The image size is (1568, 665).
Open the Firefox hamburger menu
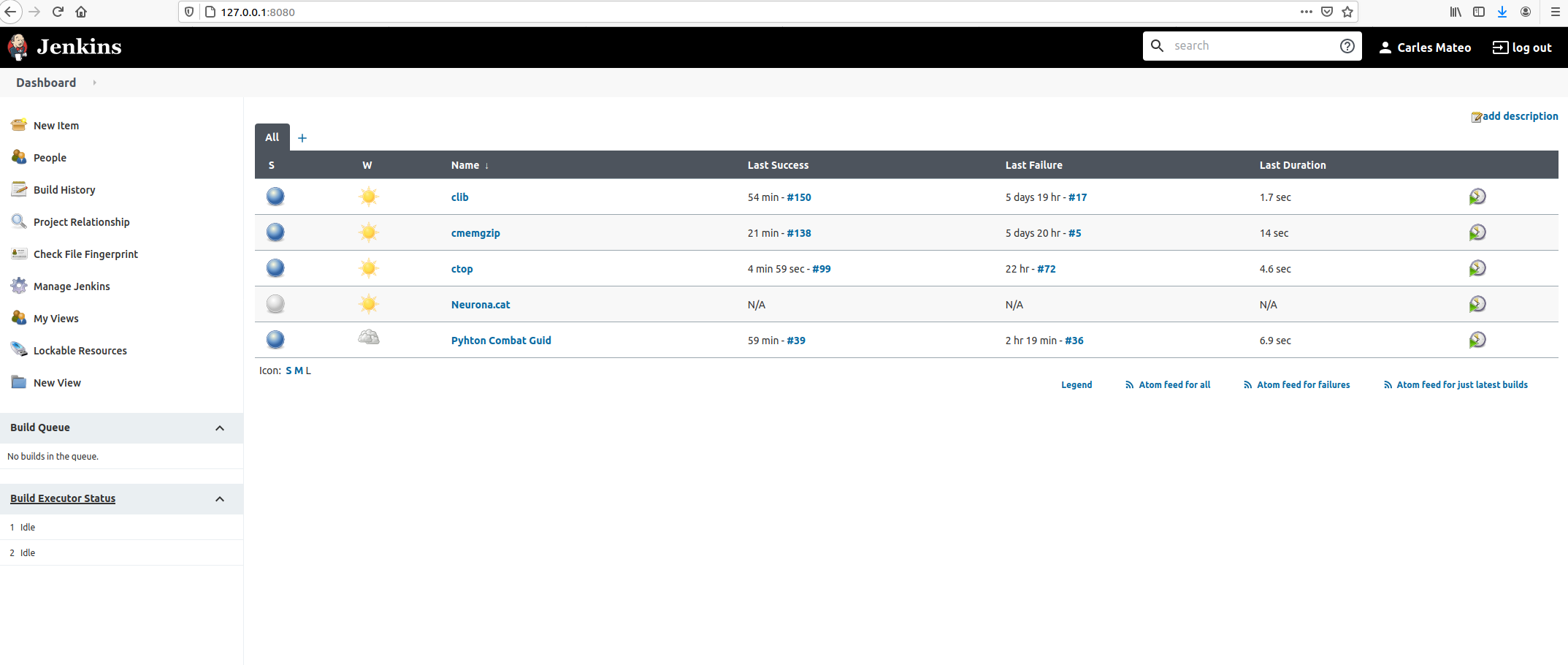1556,12
